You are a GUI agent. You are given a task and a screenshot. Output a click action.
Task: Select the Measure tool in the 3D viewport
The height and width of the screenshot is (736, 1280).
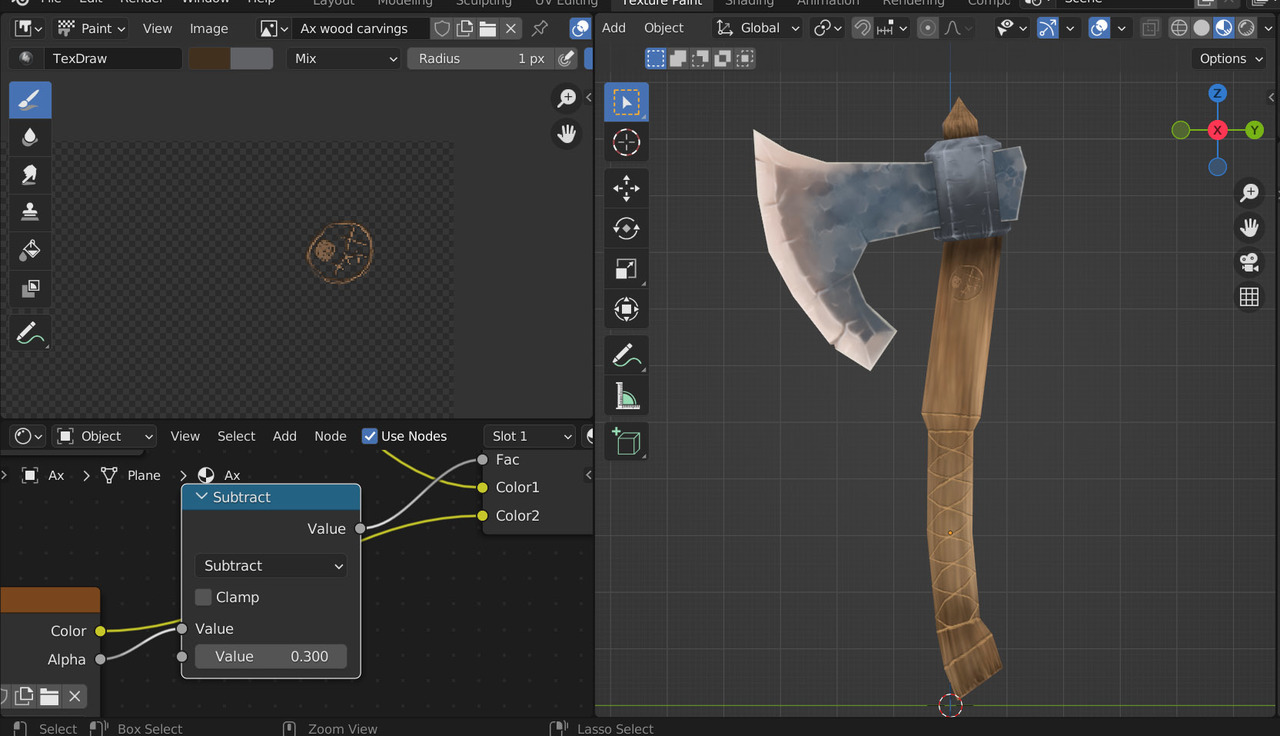coord(626,394)
